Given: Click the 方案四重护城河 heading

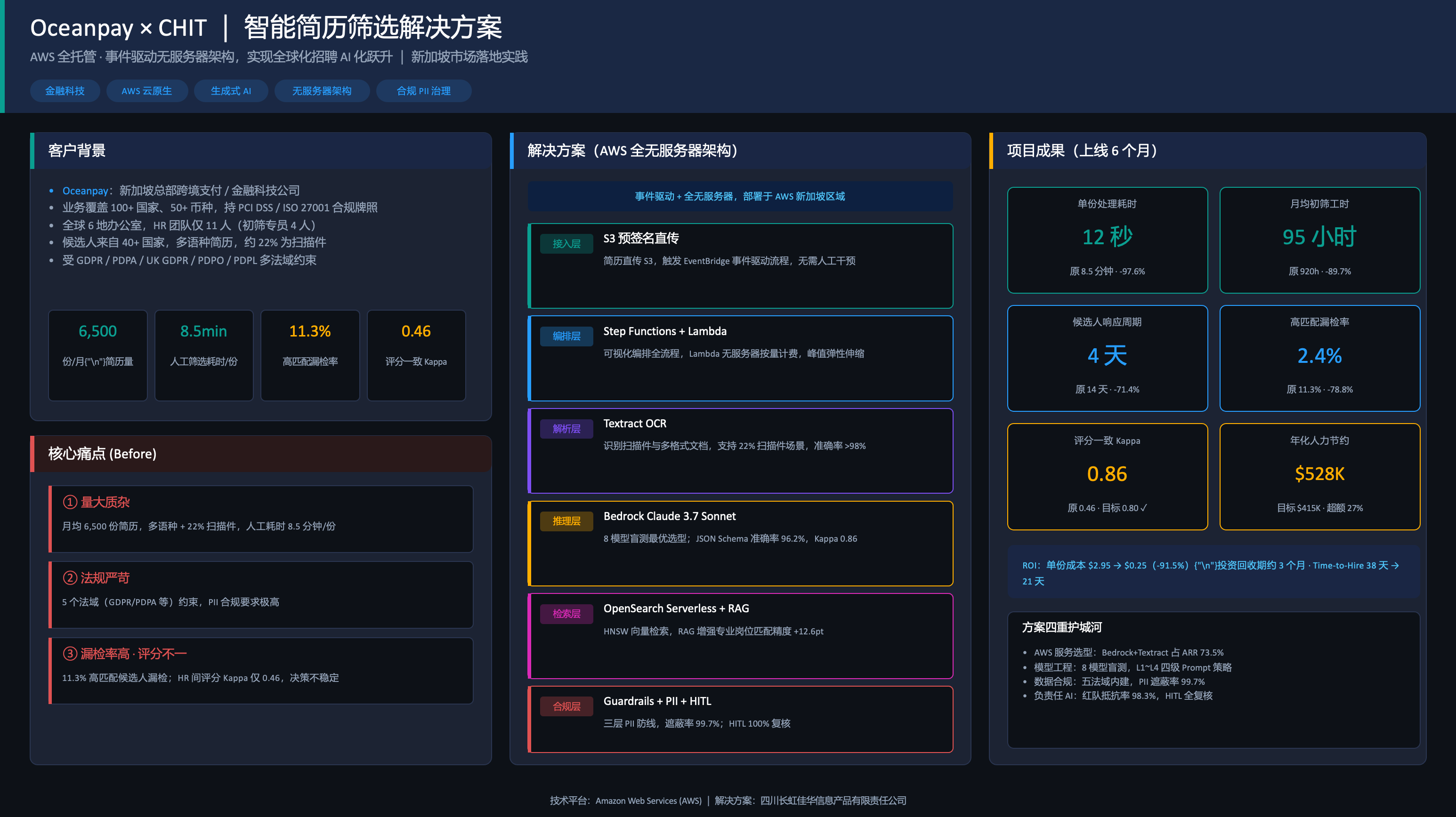Looking at the screenshot, I should coord(1061,627).
